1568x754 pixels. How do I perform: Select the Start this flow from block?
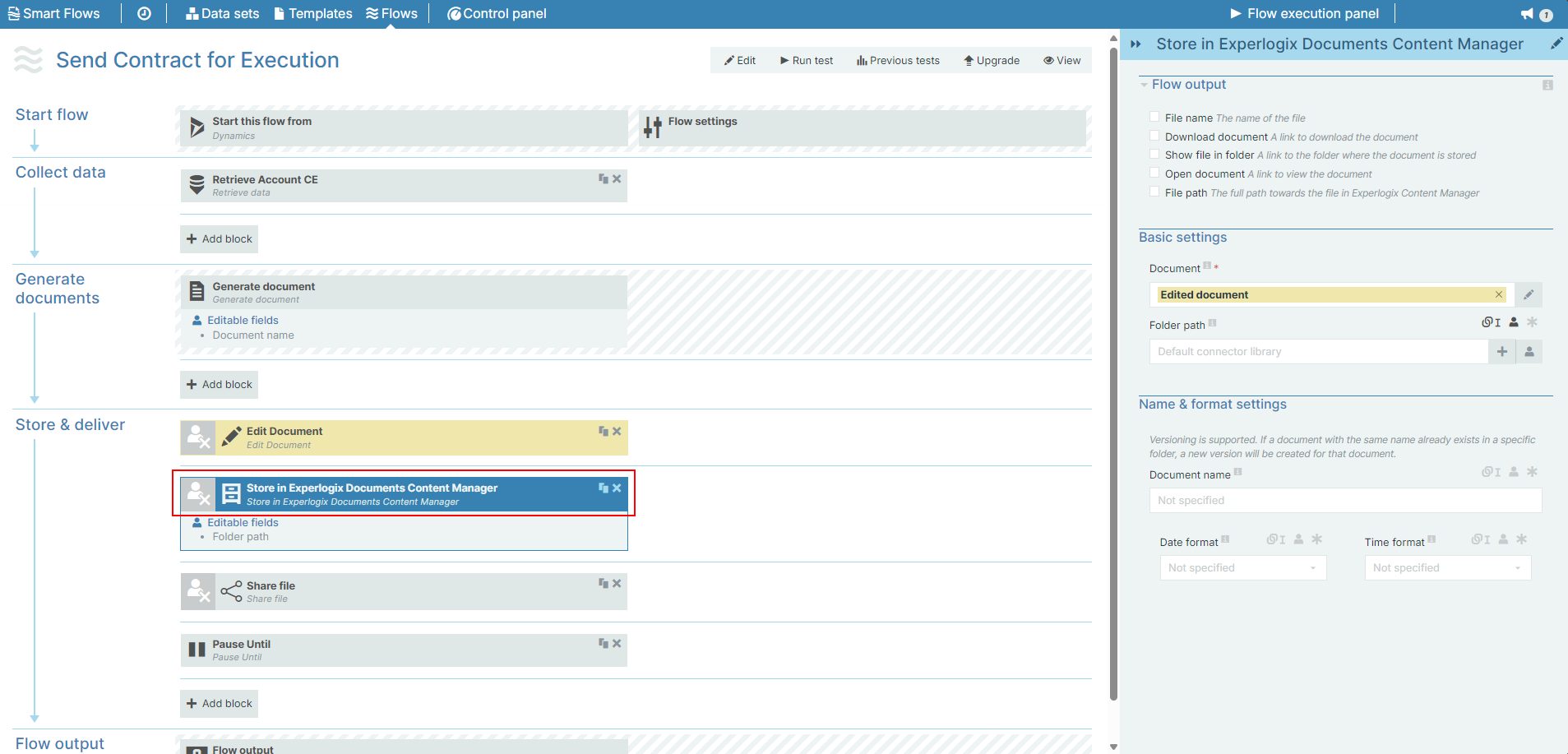coord(404,127)
